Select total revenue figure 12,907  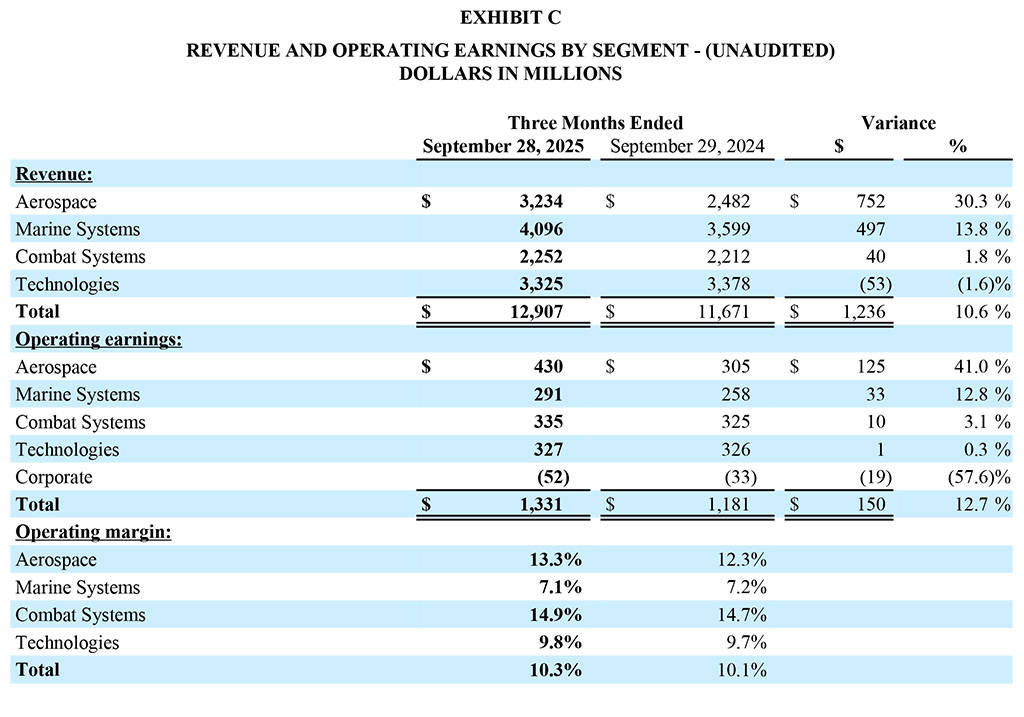pyautogui.click(x=535, y=311)
